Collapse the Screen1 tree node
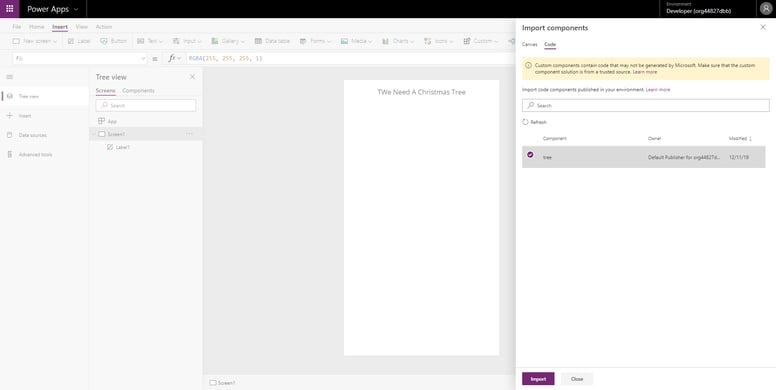 (94, 134)
